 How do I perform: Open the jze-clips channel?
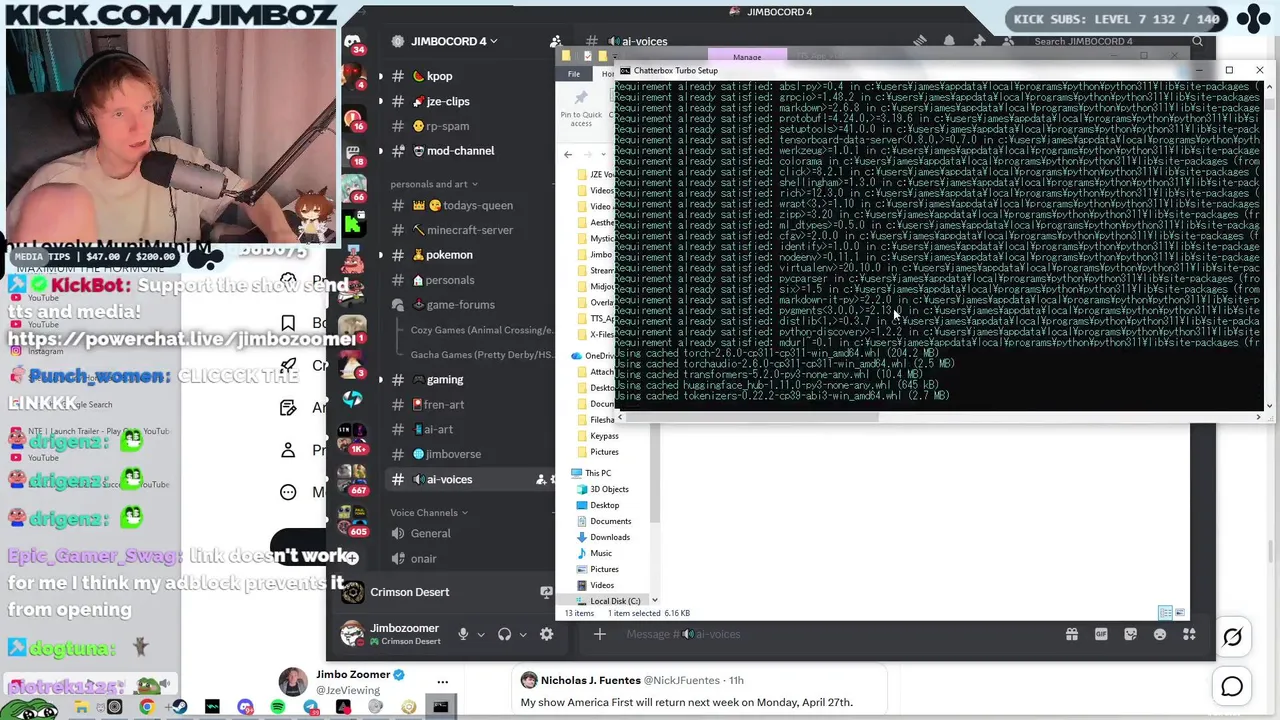pos(447,101)
